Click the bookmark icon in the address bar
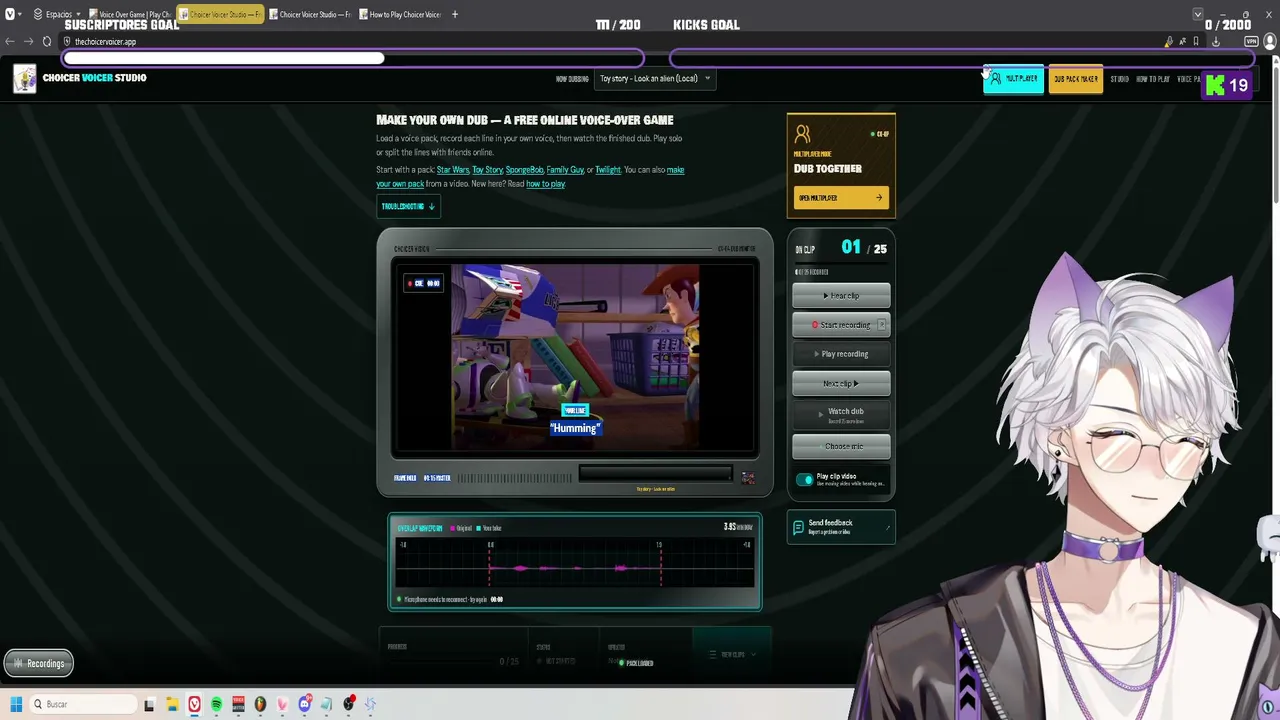Screen dimensions: 1280x720 click(1196, 42)
